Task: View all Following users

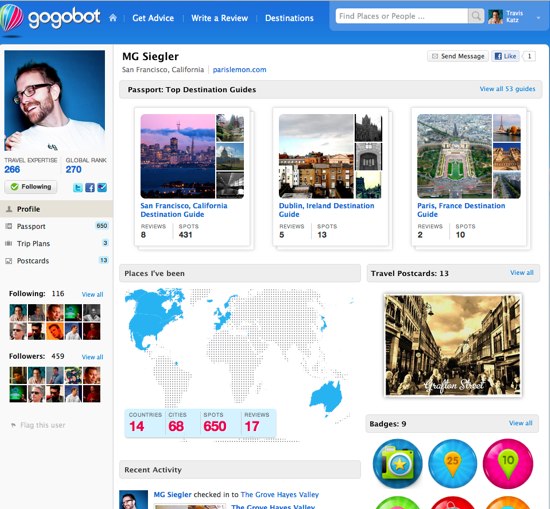Action: click(x=92, y=294)
